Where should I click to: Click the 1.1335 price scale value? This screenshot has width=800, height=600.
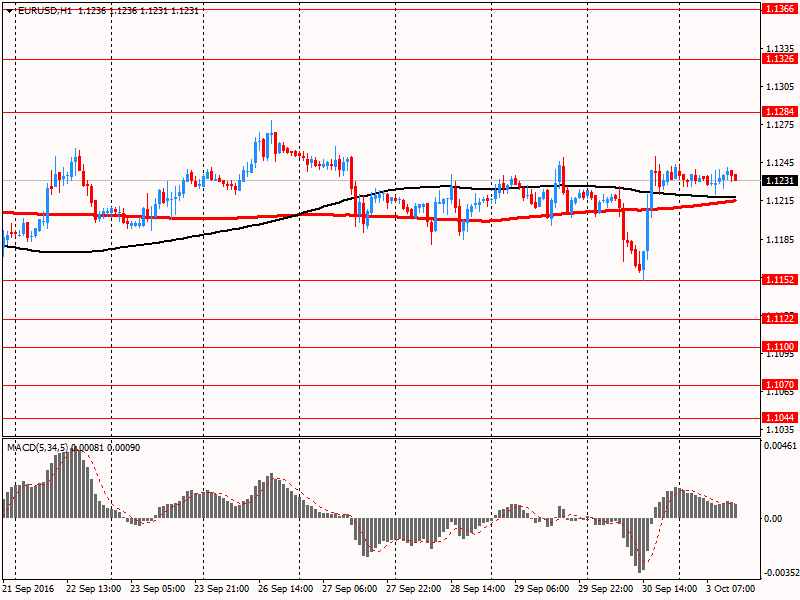(780, 48)
